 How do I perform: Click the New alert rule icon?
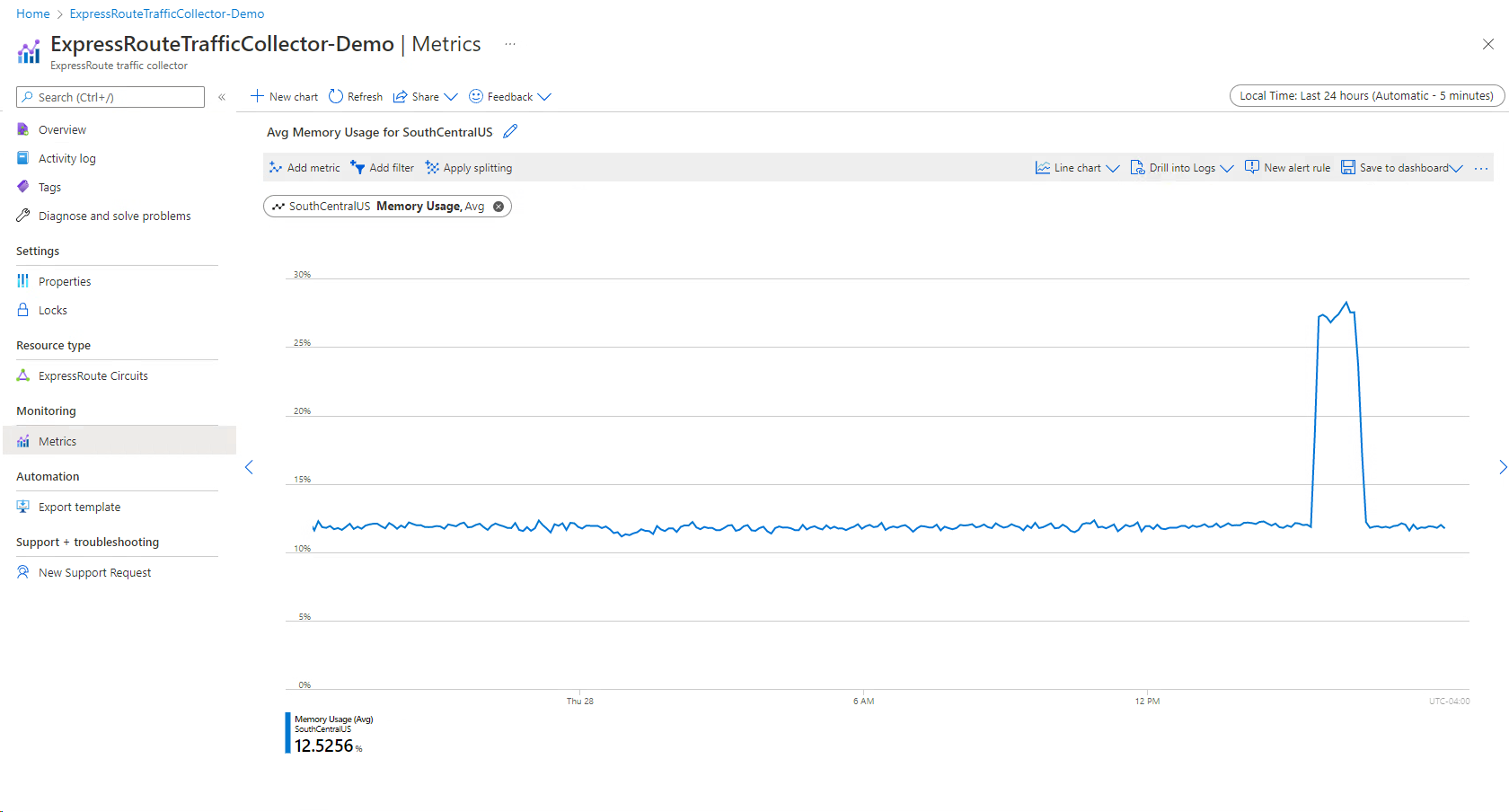[1251, 168]
